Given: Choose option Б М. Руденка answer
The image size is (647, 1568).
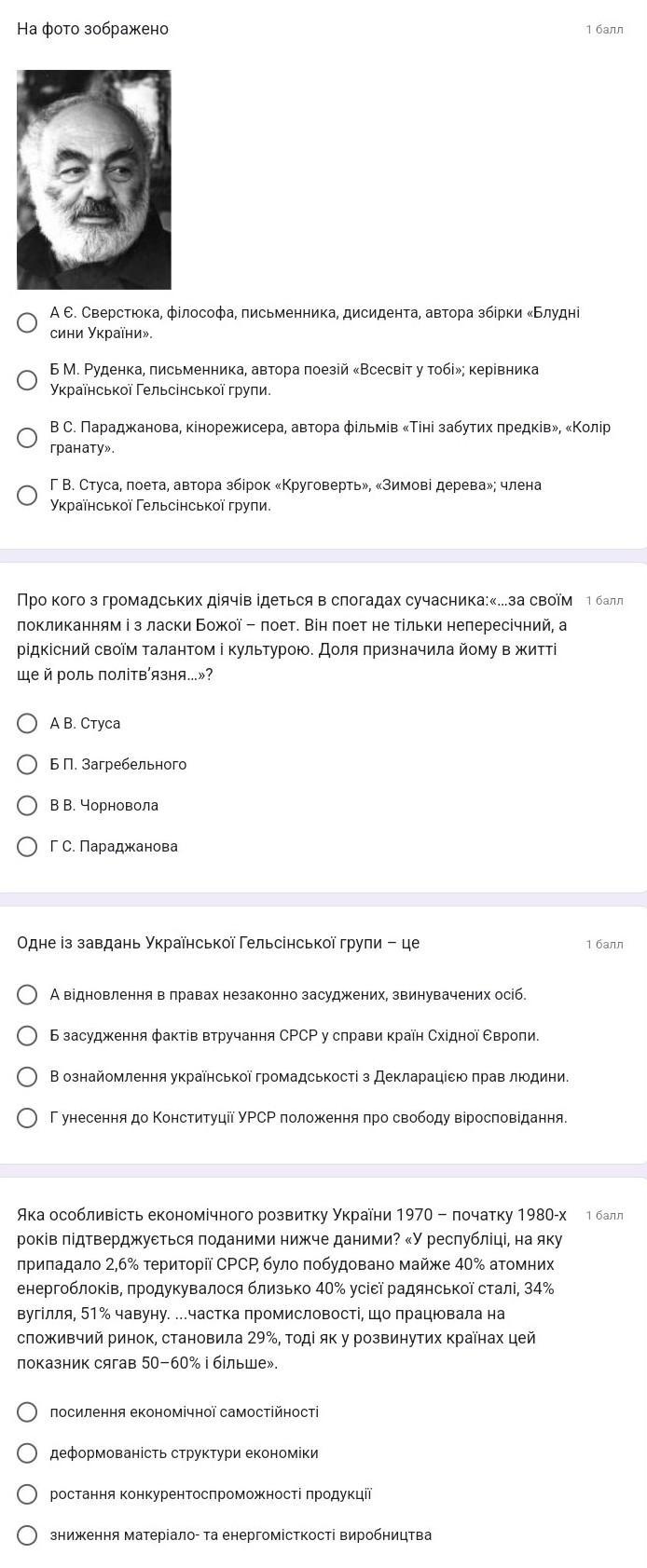Looking at the screenshot, I should pyautogui.click(x=28, y=380).
